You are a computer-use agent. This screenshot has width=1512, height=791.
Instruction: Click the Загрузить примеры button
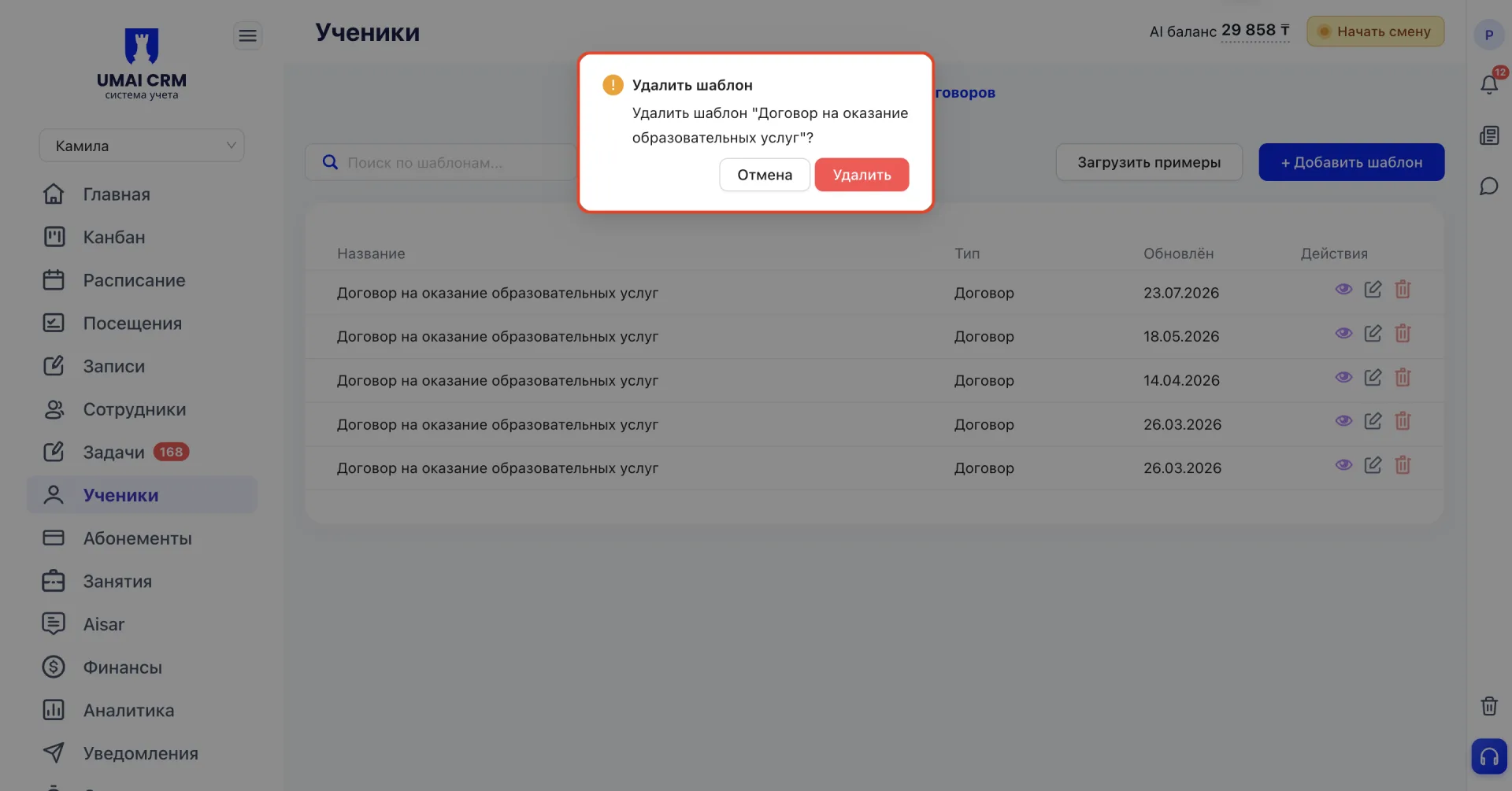1149,162
